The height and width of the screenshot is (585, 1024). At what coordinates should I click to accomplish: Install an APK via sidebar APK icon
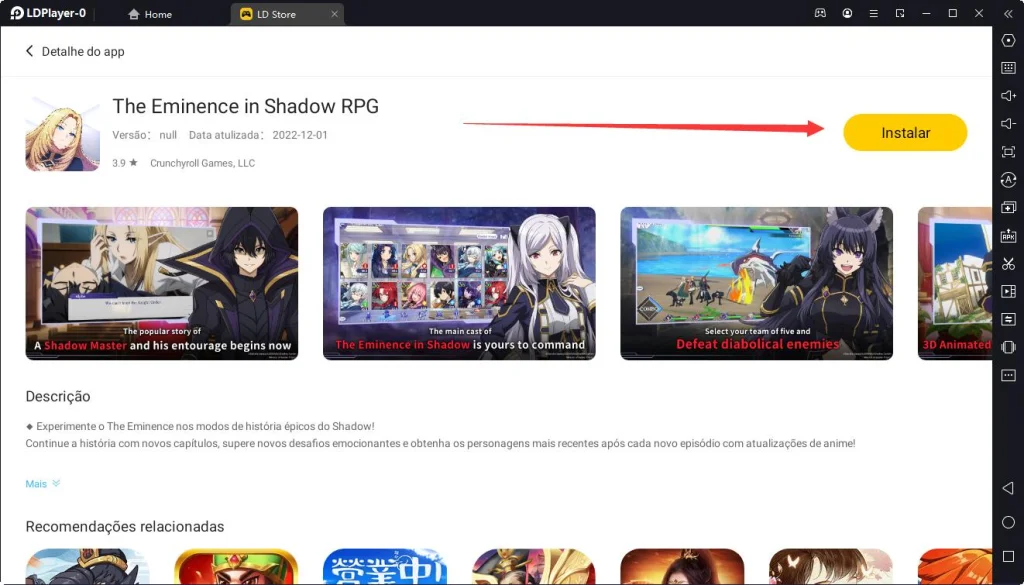point(1008,236)
